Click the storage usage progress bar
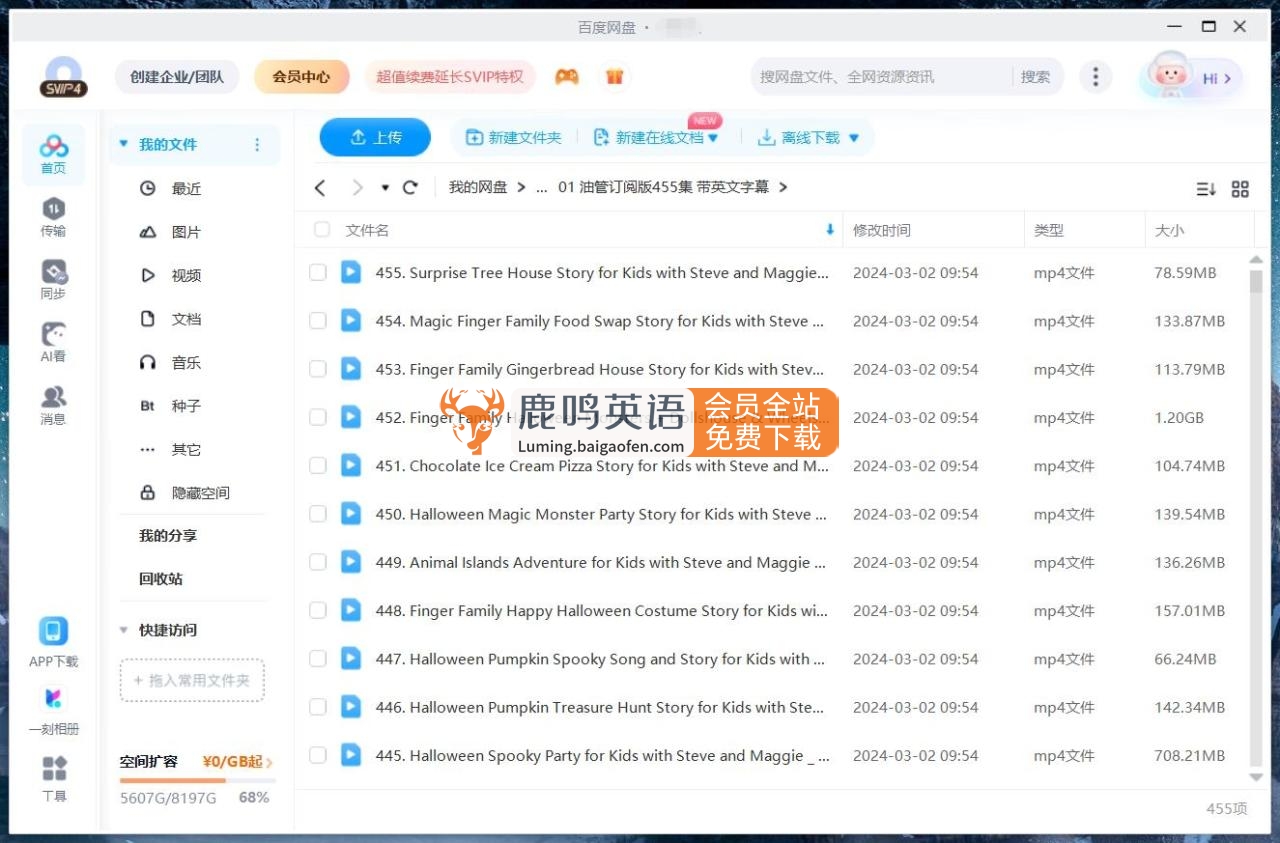The height and width of the screenshot is (843, 1280). (196, 780)
